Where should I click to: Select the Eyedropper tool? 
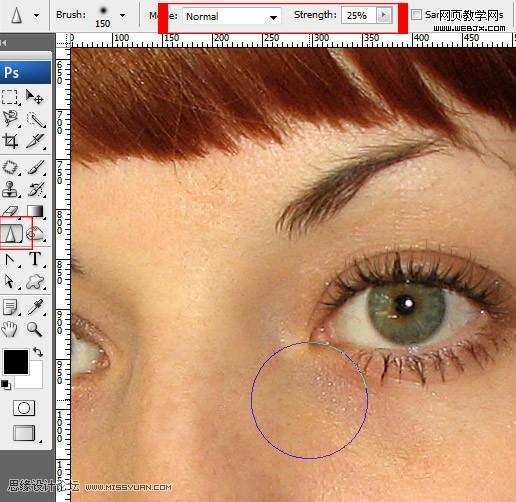click(x=35, y=307)
